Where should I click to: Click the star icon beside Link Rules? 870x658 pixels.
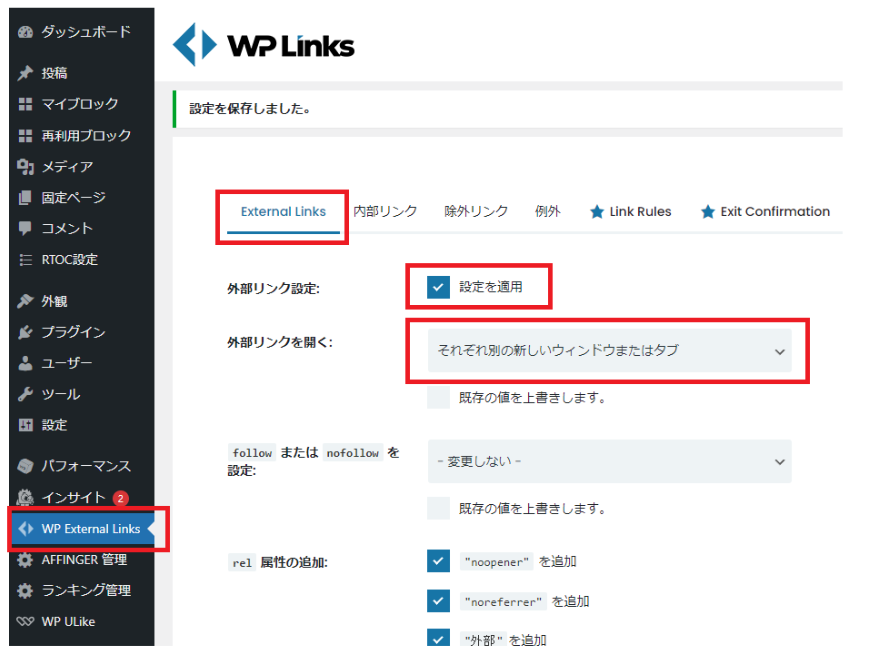click(597, 212)
